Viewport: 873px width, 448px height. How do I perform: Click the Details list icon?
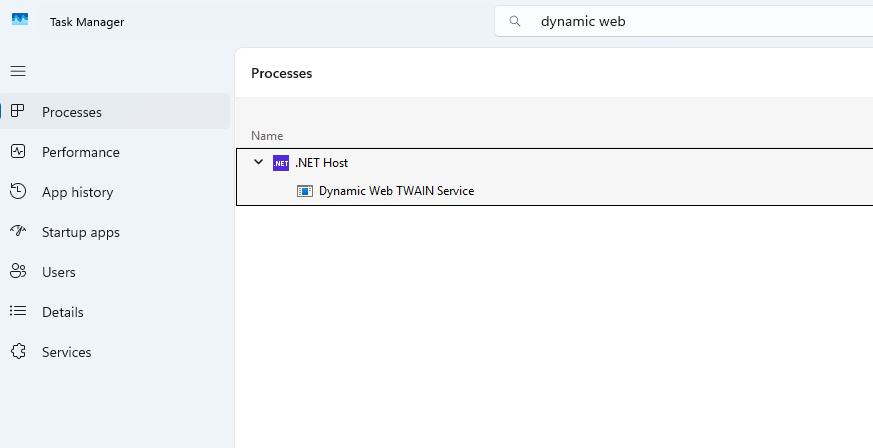(x=18, y=311)
